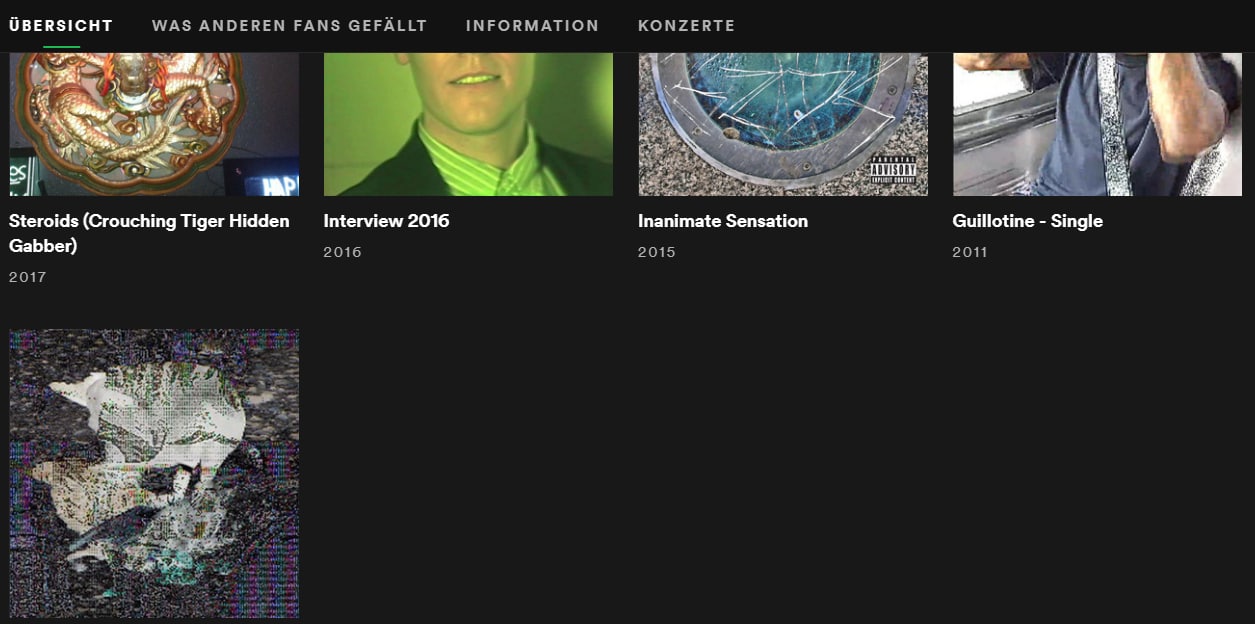This screenshot has height=624, width=1255.
Task: Open the Guillotine - Single cover art
Action: [1097, 124]
